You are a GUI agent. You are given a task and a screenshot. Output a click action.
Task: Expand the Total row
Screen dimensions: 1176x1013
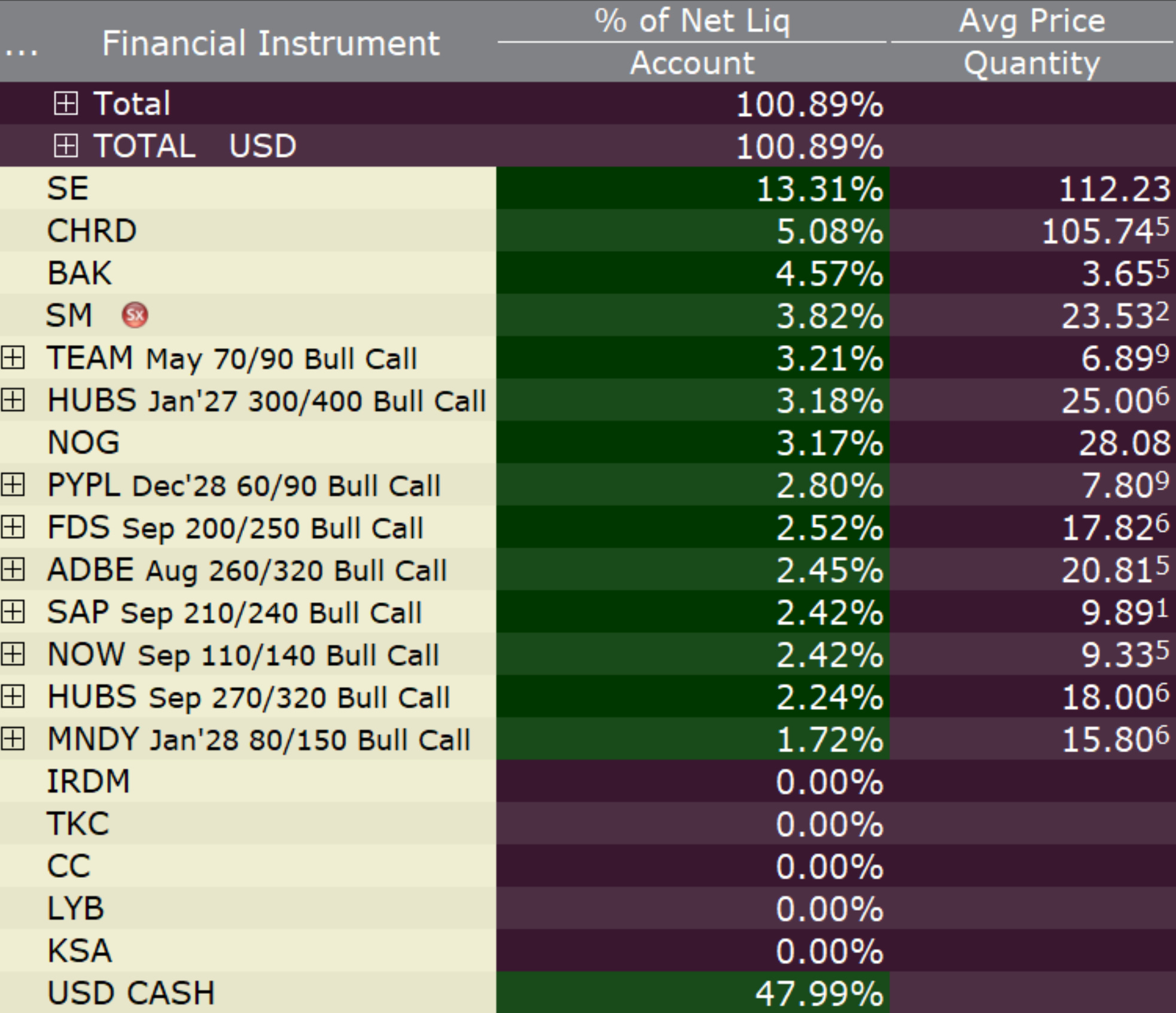(x=65, y=103)
